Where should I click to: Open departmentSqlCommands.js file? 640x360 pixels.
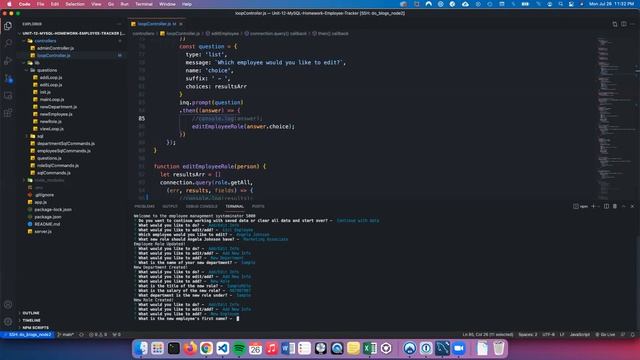pyautogui.click(x=66, y=144)
